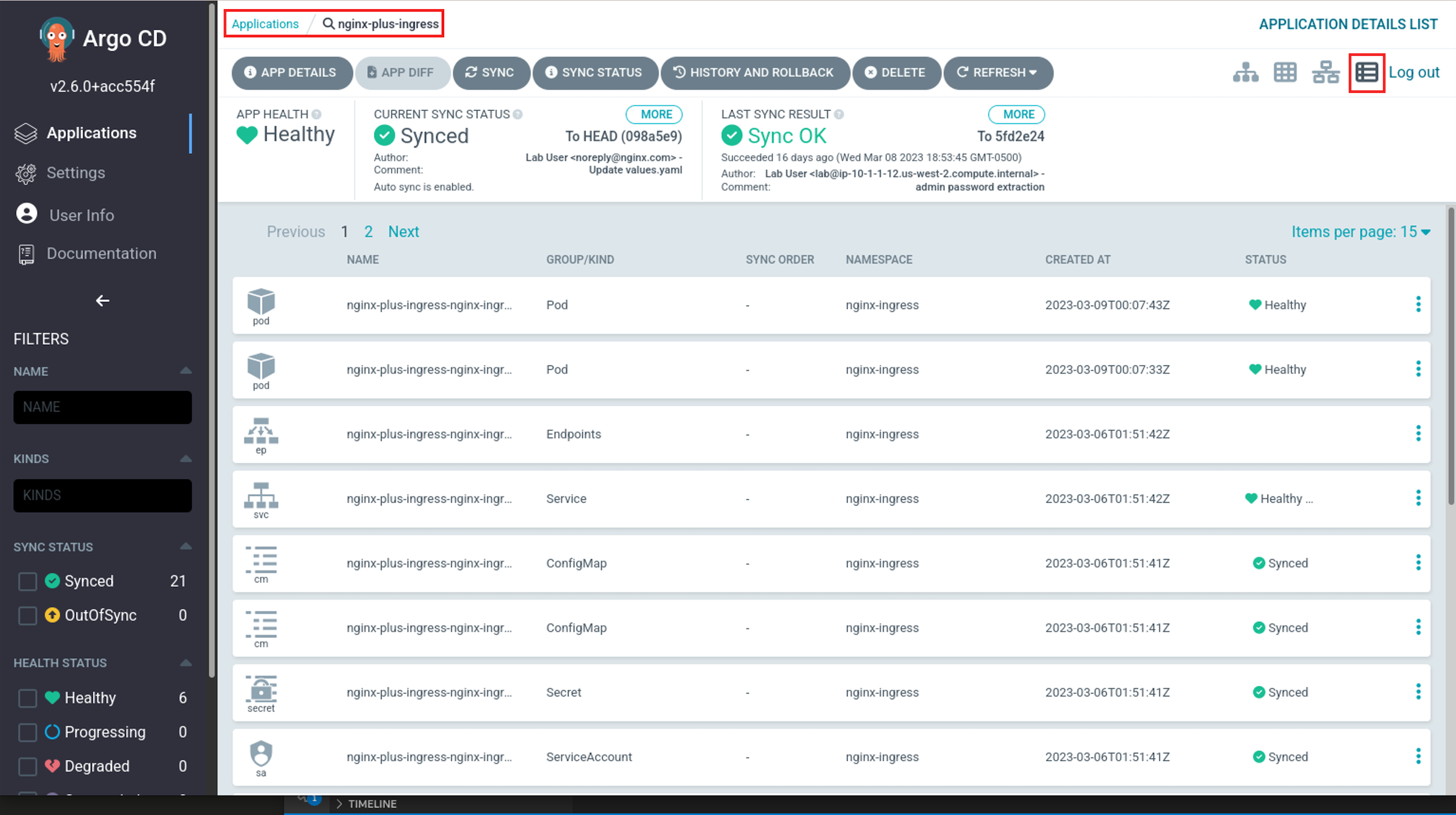
Task: Open the SYNC STATUS button
Action: pyautogui.click(x=595, y=72)
